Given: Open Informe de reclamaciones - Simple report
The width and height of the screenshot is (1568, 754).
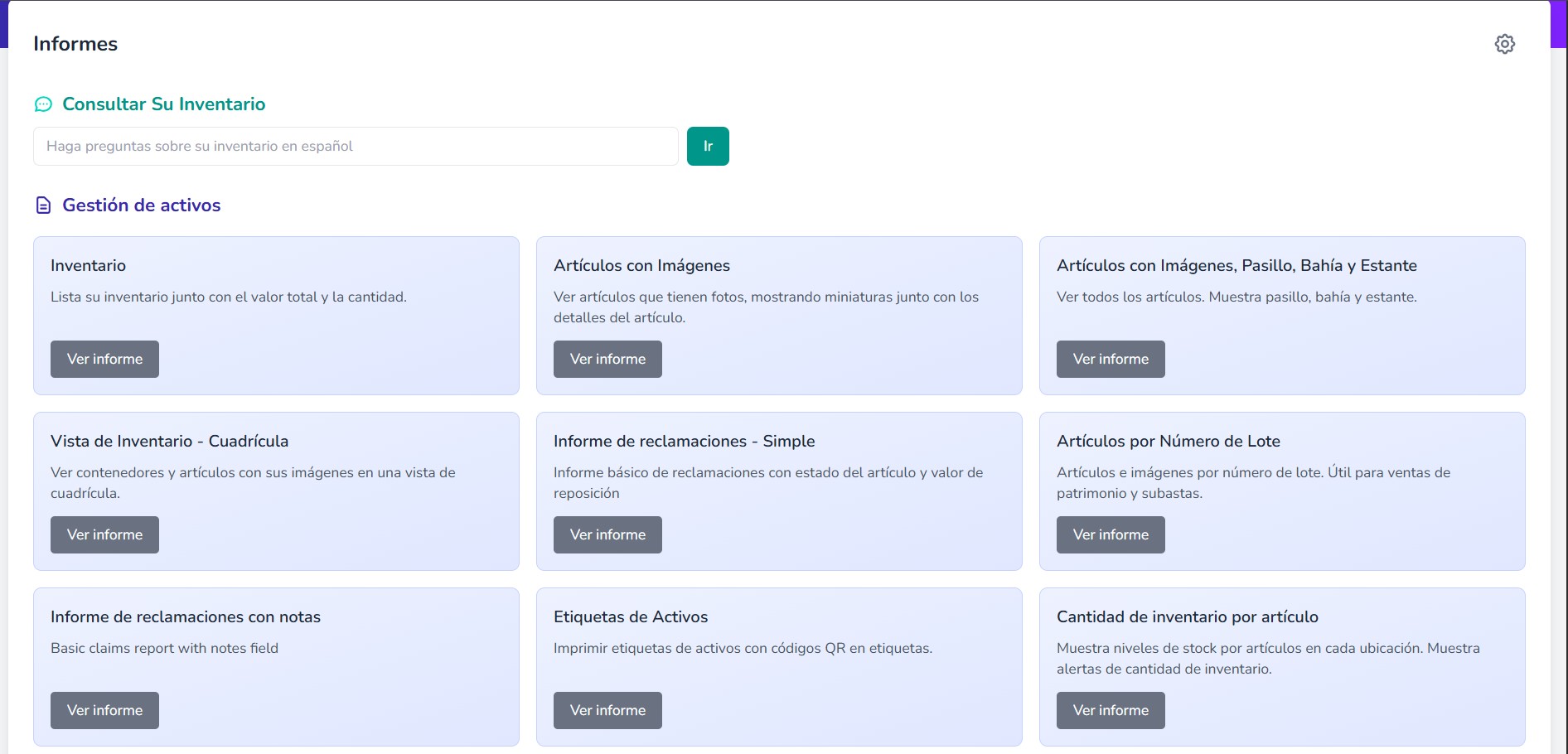Looking at the screenshot, I should click(607, 535).
